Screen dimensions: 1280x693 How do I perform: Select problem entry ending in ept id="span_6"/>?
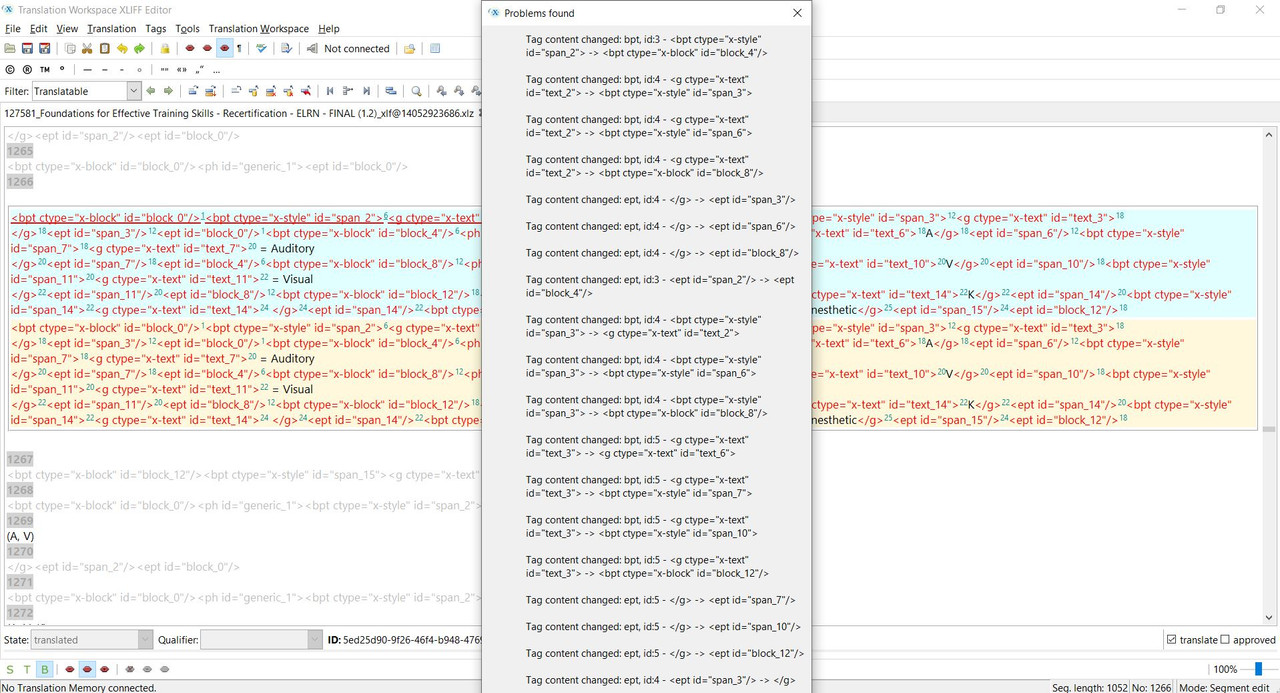(661, 226)
